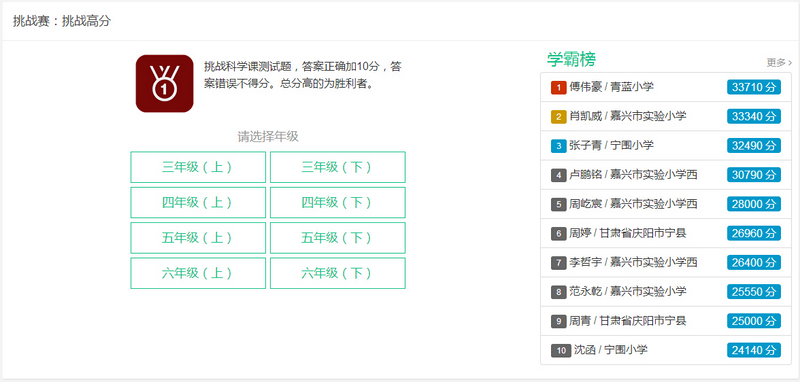Click the rank 4 gray badge
Image resolution: width=800 pixels, height=382 pixels.
click(x=559, y=175)
